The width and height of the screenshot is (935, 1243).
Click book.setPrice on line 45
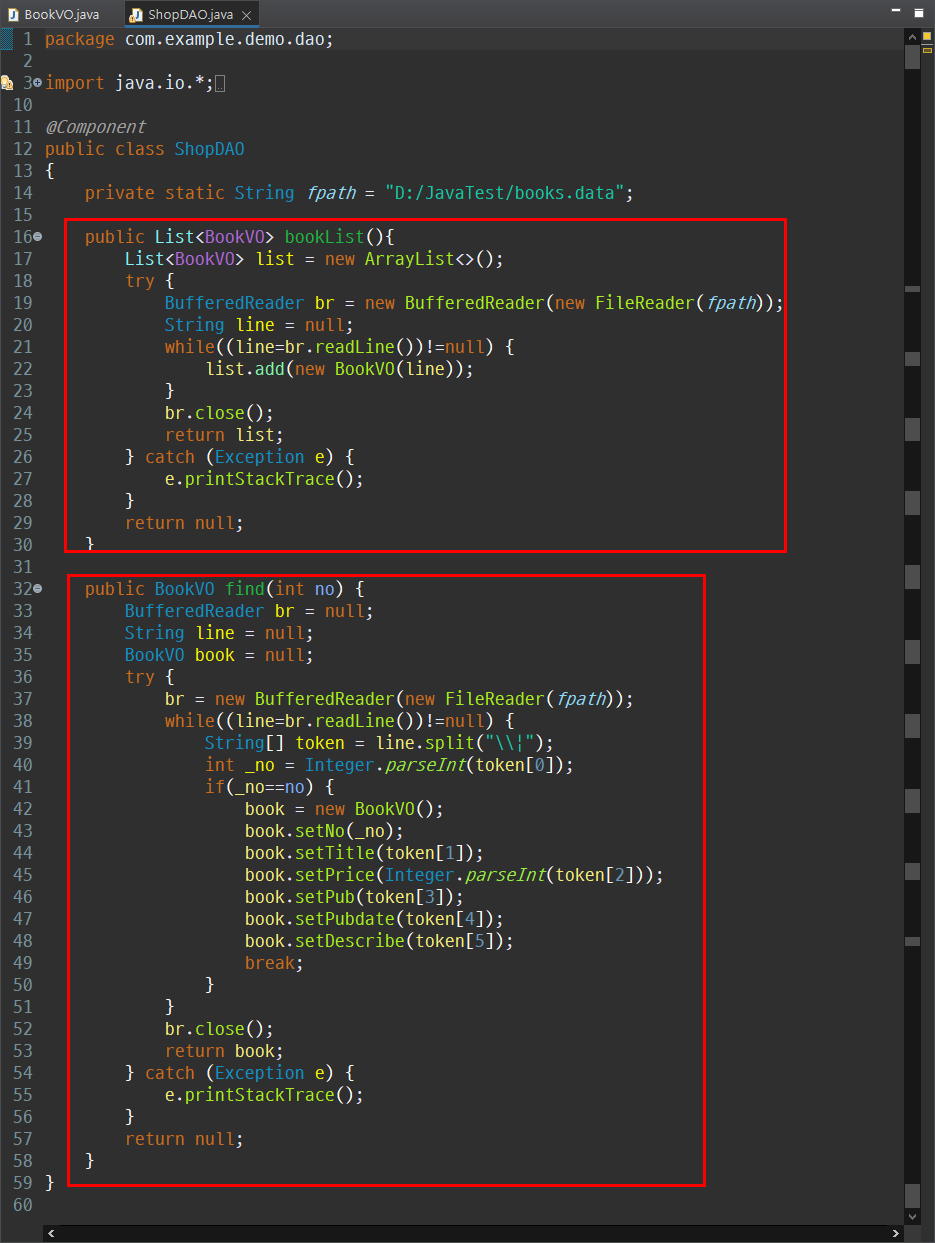[309, 875]
